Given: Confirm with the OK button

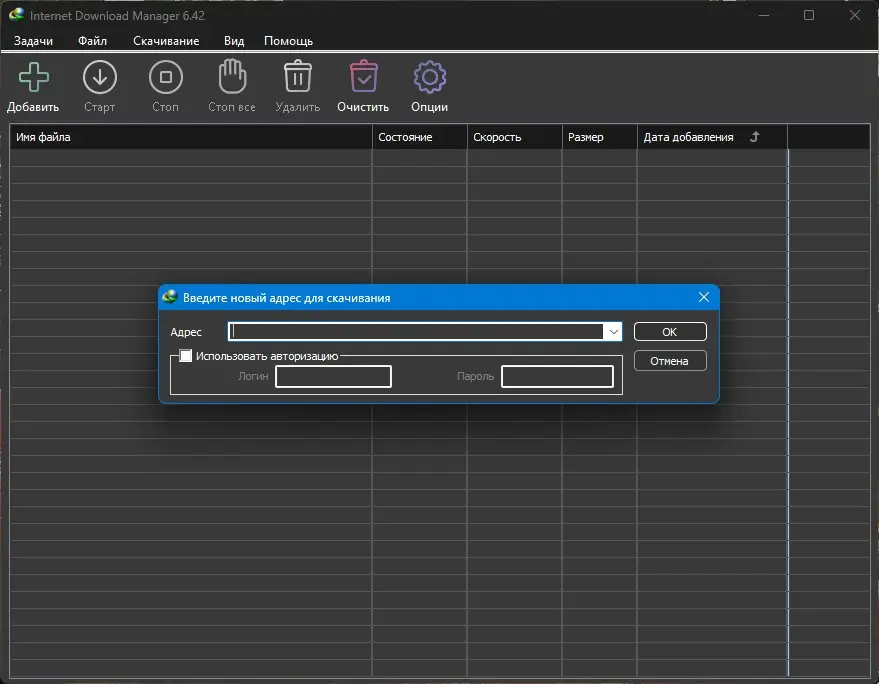Looking at the screenshot, I should [670, 332].
